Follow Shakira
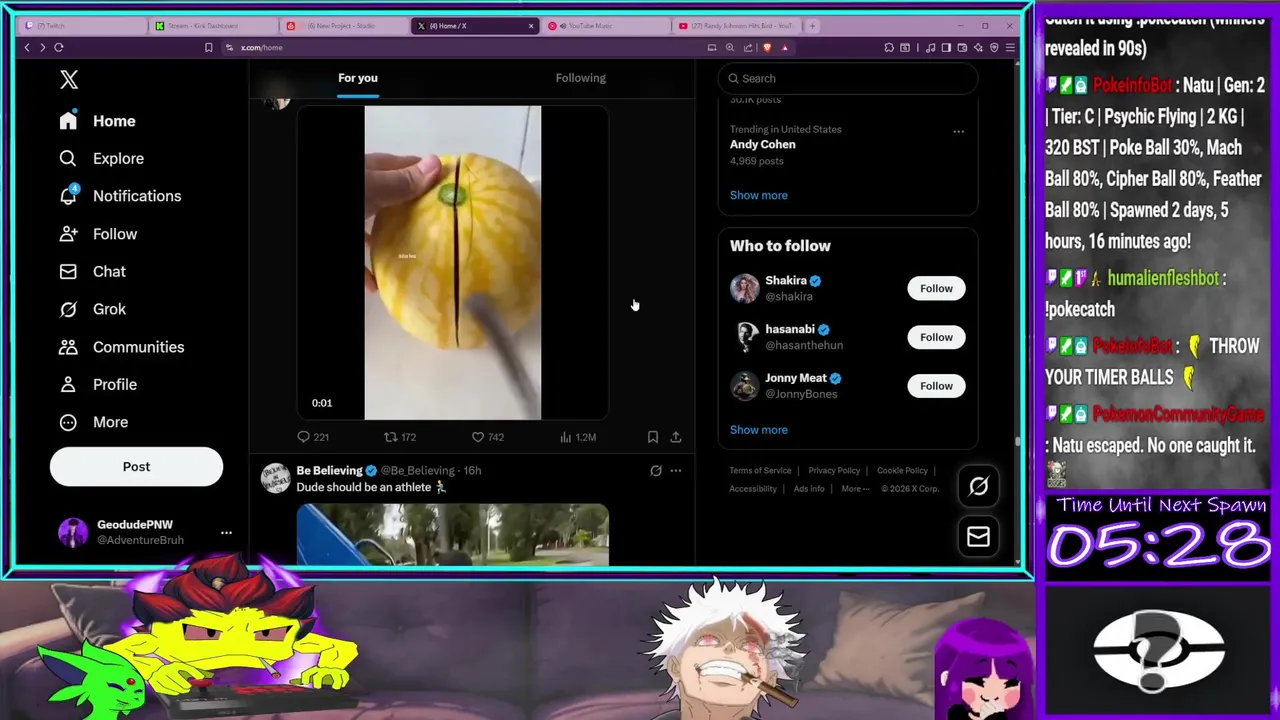 936,288
